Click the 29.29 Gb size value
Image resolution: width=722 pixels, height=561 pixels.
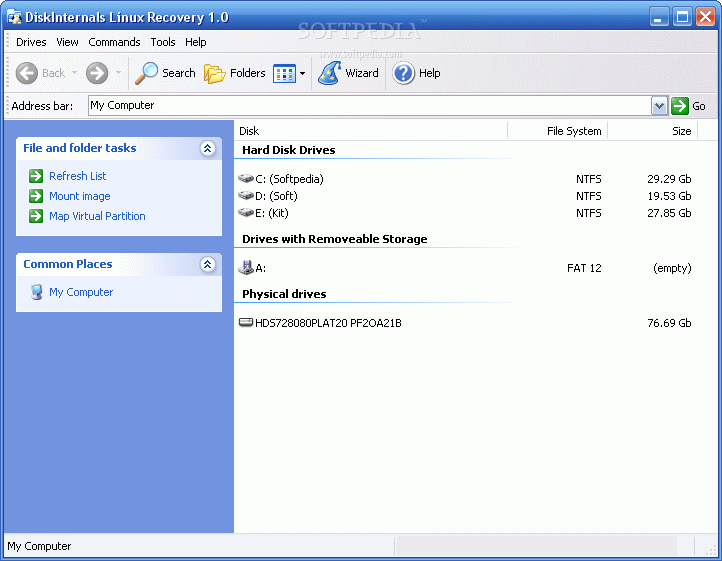[x=669, y=179]
